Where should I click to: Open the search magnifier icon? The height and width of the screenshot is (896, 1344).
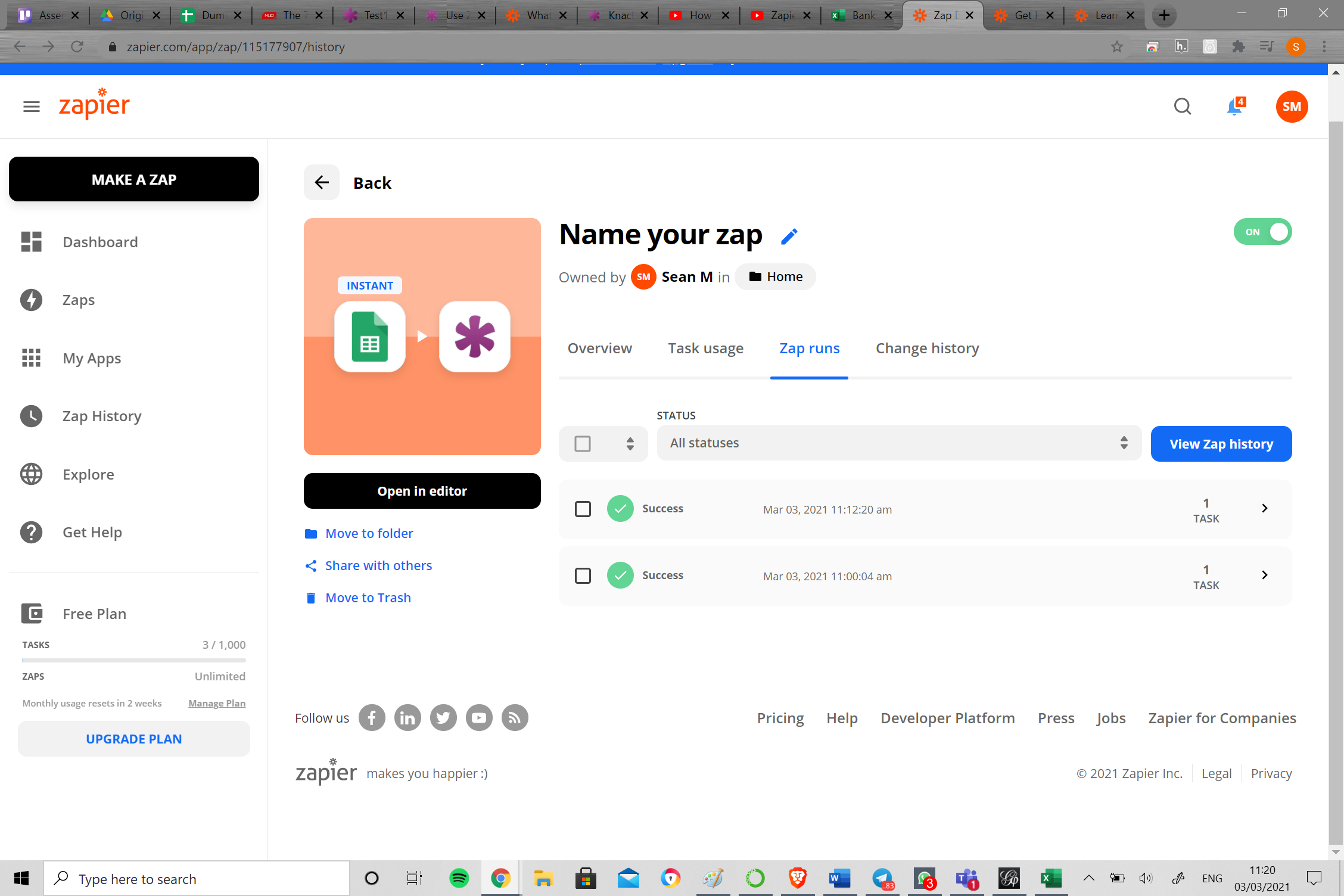[1183, 107]
